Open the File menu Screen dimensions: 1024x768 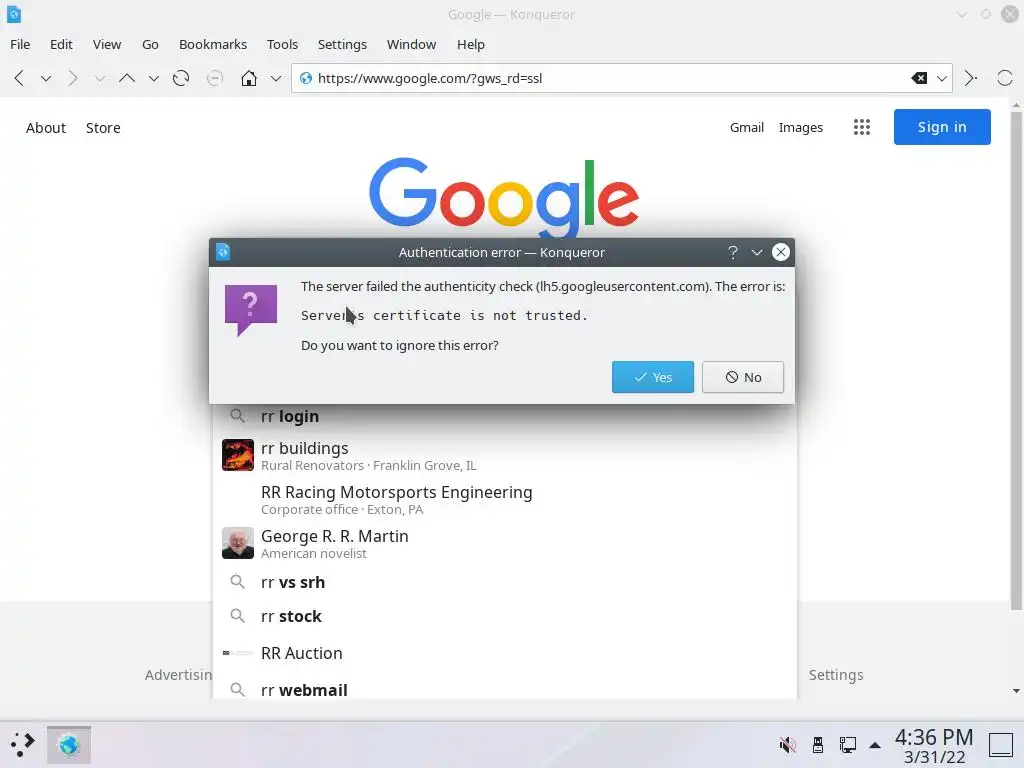20,44
